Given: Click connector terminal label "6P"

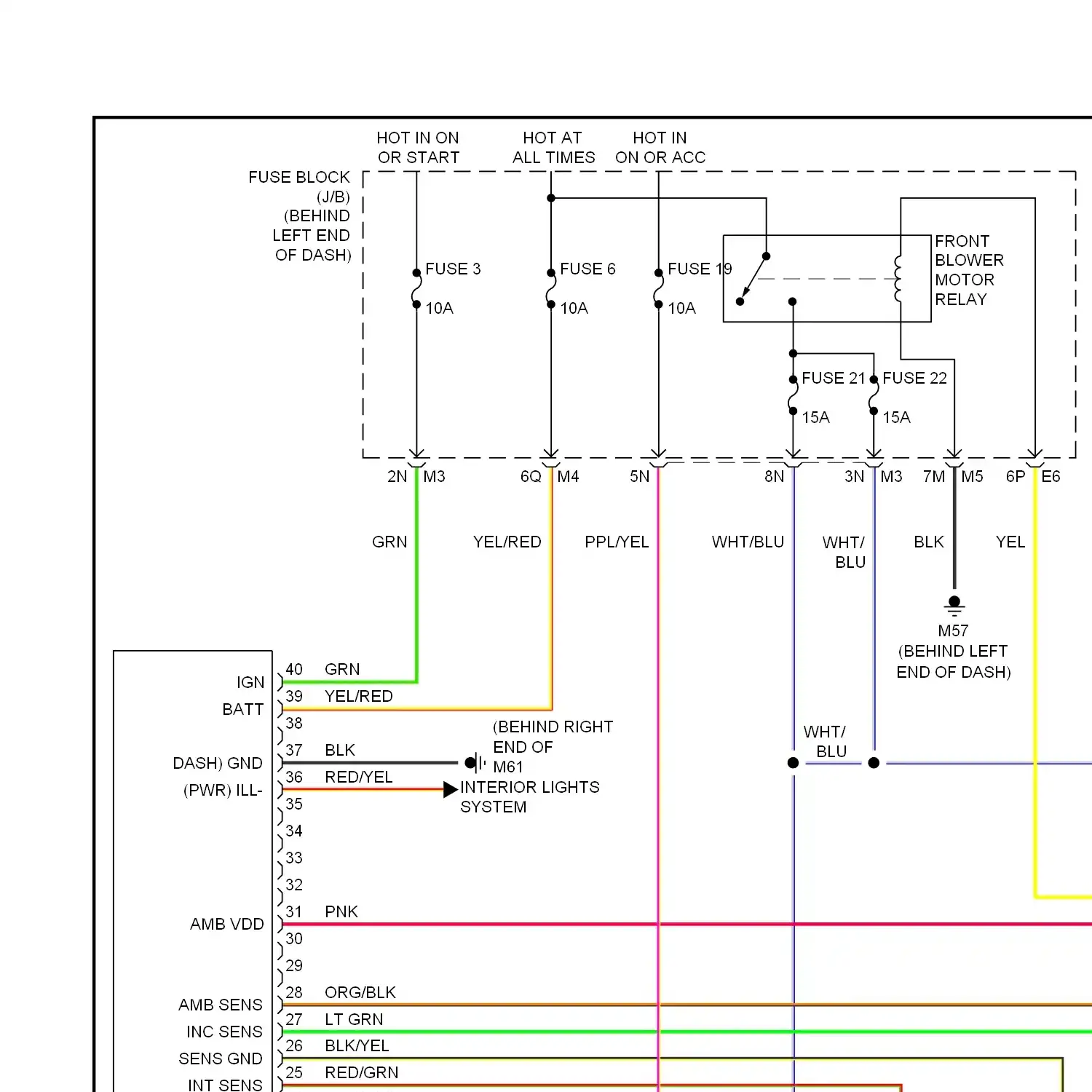Looking at the screenshot, I should click(x=1016, y=477).
